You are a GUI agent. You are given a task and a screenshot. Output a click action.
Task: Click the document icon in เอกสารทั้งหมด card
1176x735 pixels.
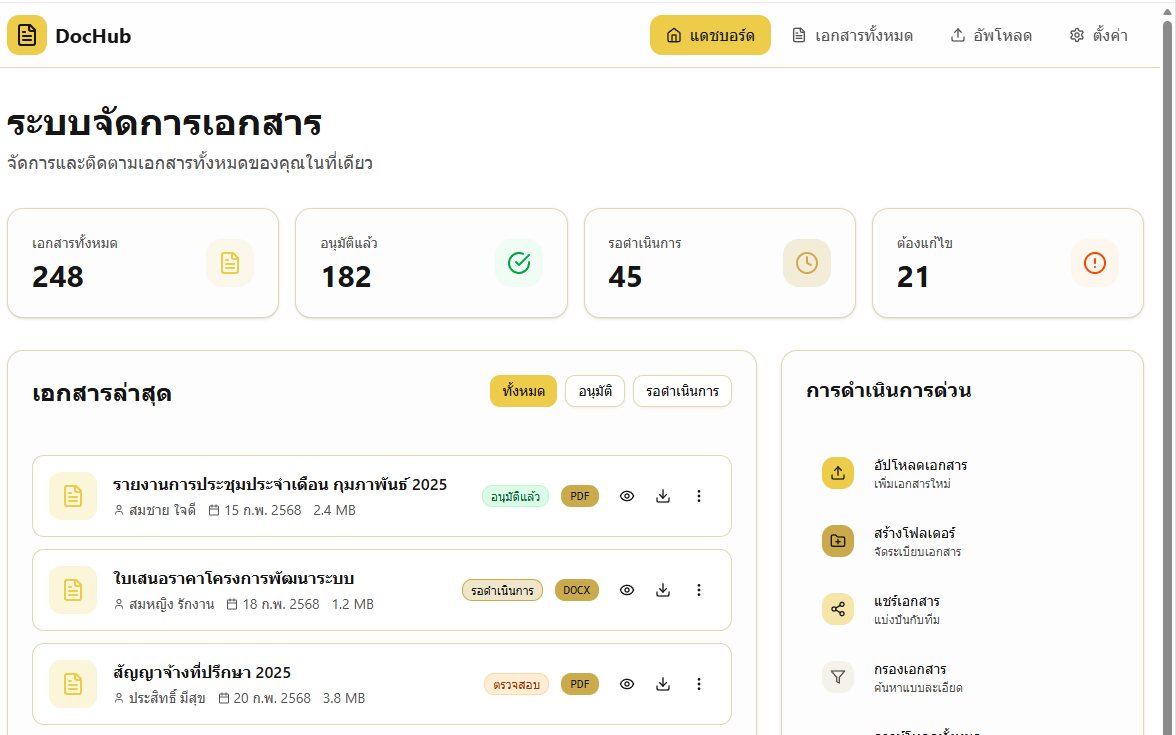(x=230, y=263)
